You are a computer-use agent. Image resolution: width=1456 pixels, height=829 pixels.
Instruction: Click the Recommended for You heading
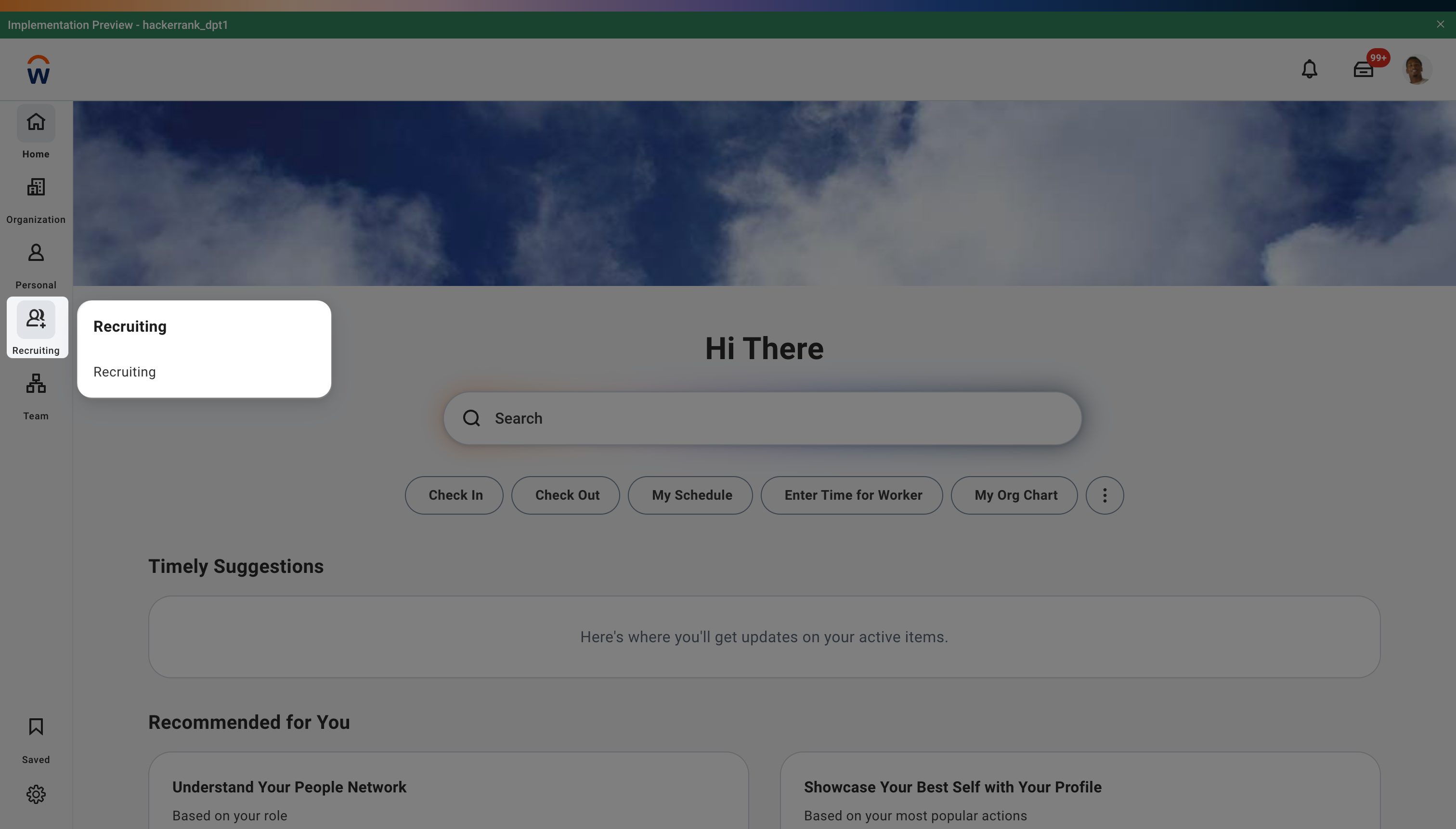coord(249,722)
